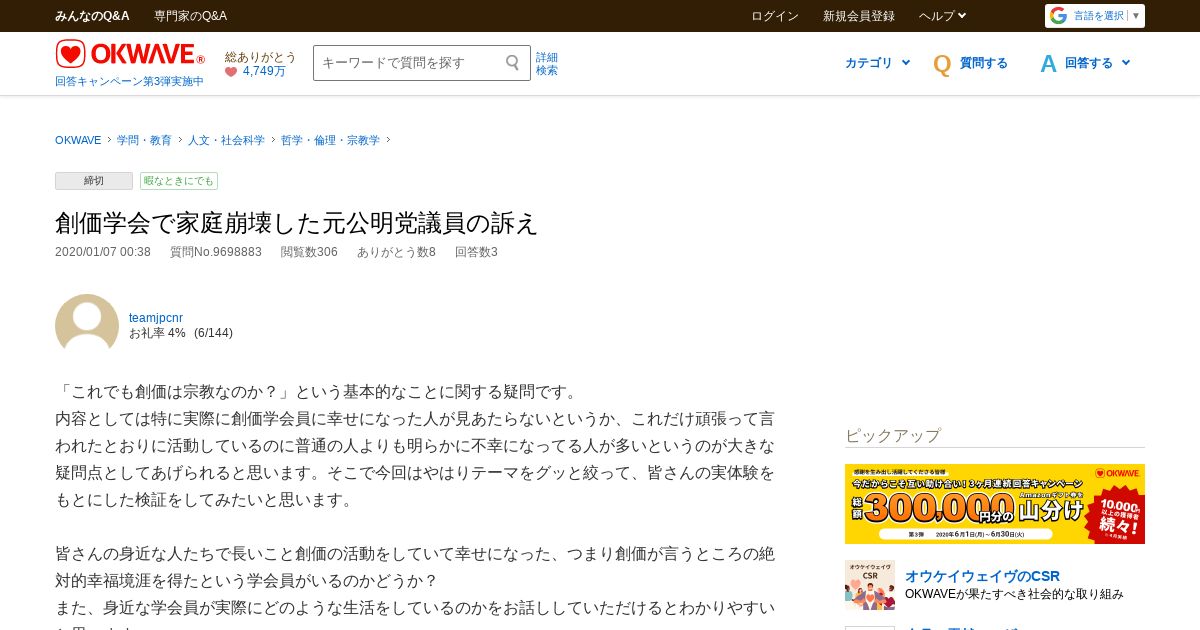
Task: Click the 2020/01/07 00:38 timestamp
Action: click(x=103, y=252)
